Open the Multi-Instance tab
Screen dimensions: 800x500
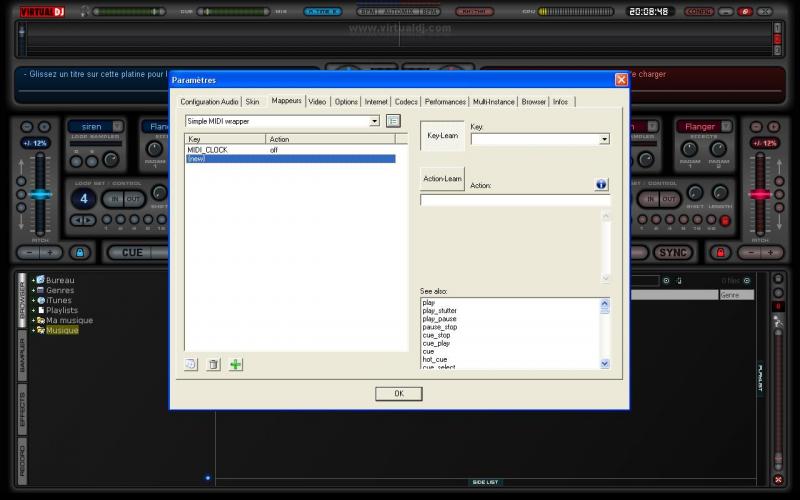click(x=493, y=102)
